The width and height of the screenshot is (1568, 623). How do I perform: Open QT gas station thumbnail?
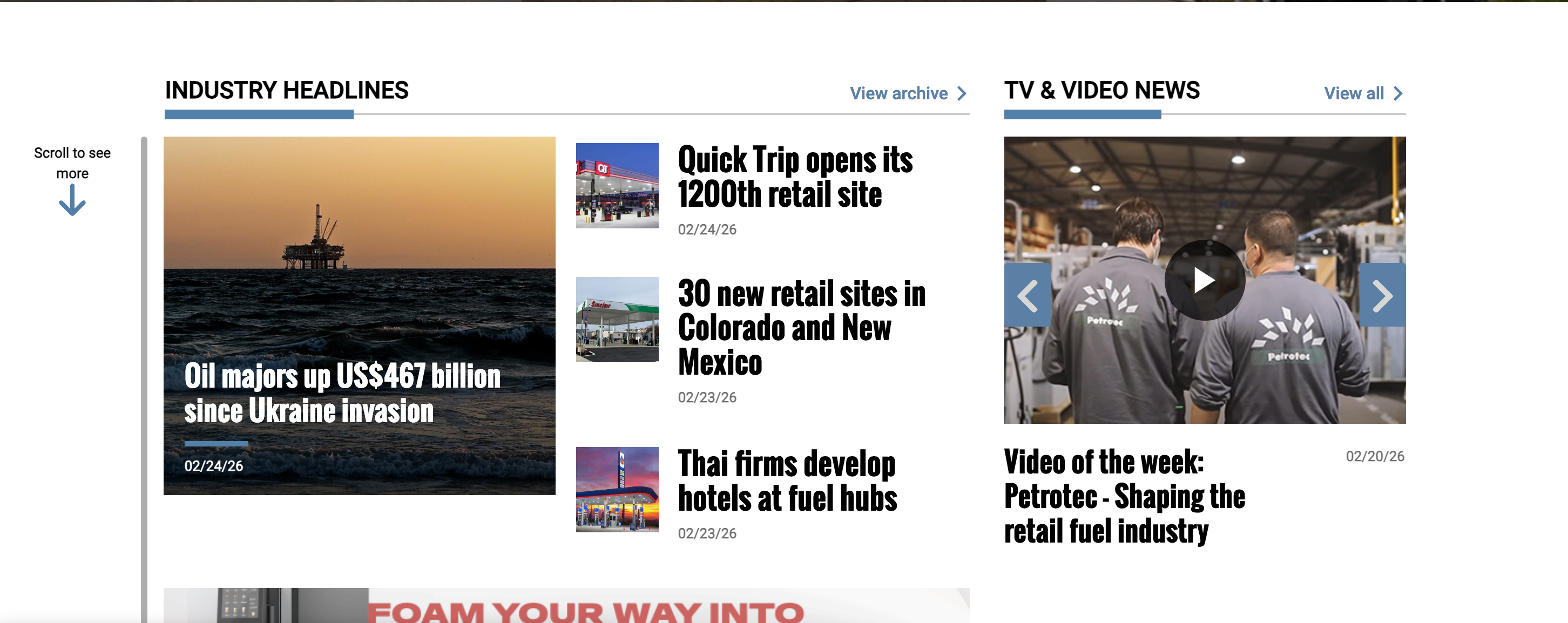click(x=617, y=186)
